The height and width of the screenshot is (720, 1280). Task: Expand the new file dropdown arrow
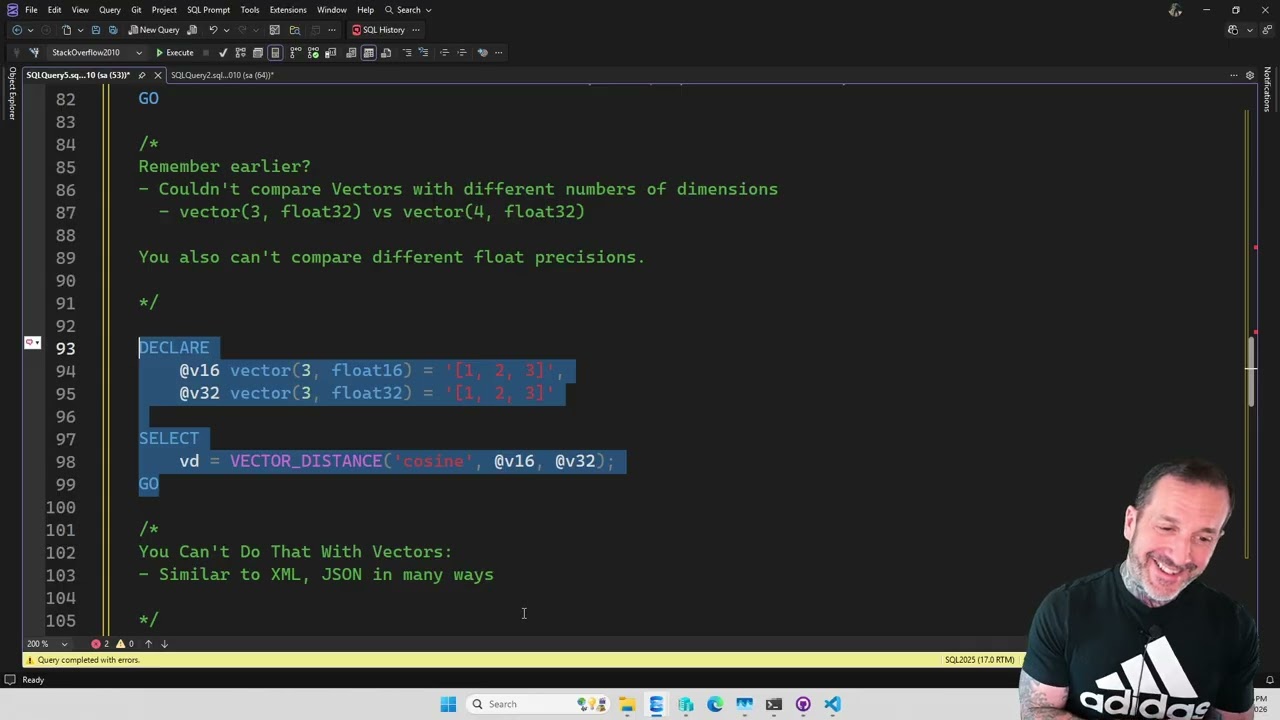pos(81,30)
